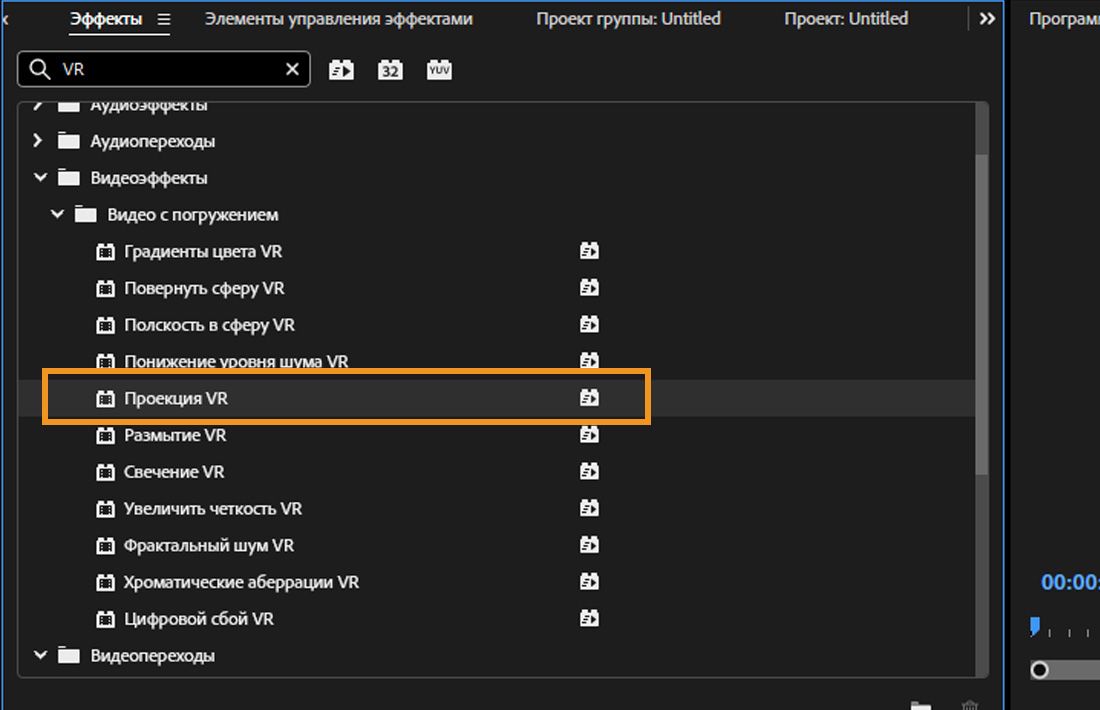Click effect icon beside Фрактальный шум VR
This screenshot has width=1100, height=710.
(x=105, y=545)
